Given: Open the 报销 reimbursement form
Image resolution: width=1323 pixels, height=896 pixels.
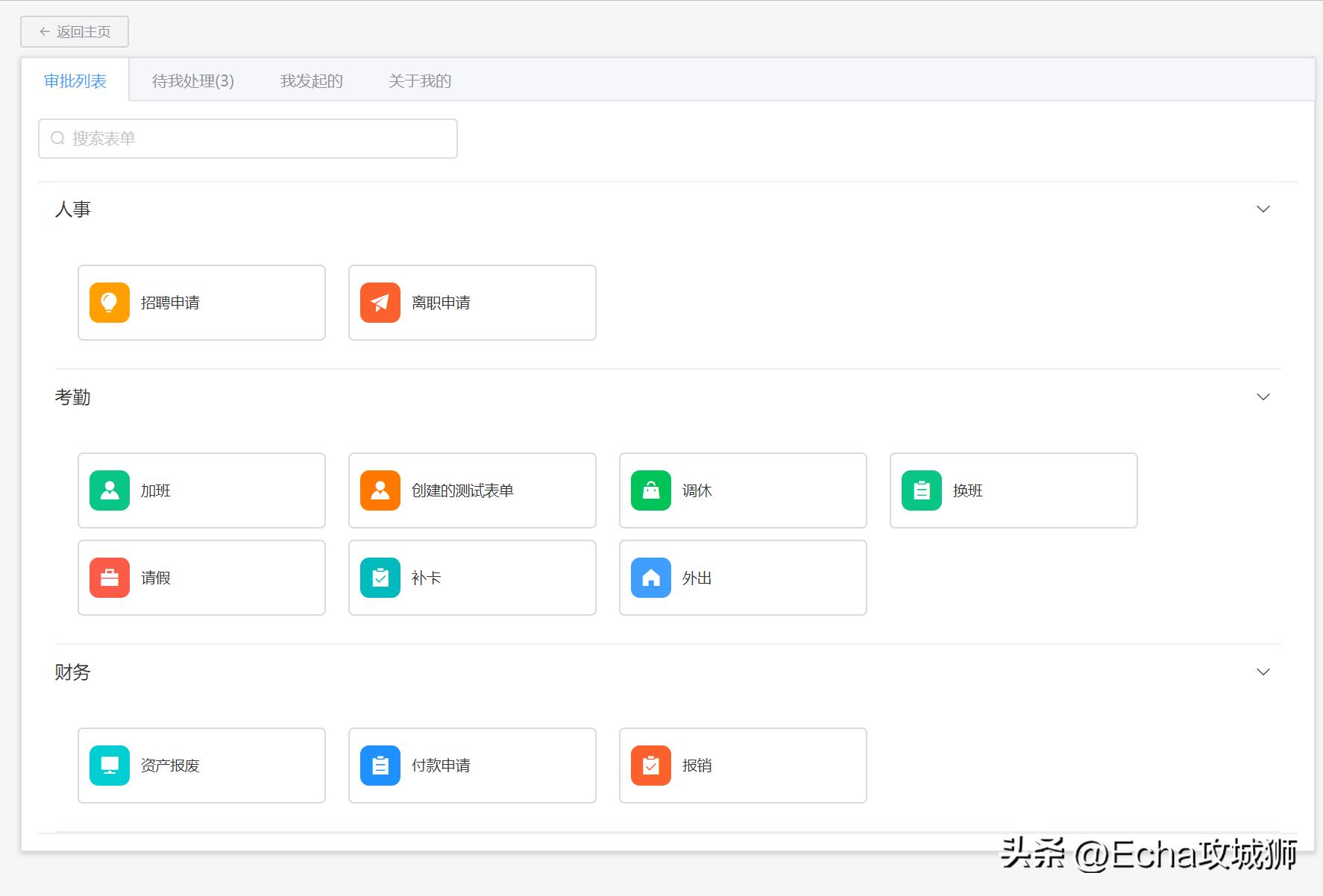Looking at the screenshot, I should [x=742, y=765].
